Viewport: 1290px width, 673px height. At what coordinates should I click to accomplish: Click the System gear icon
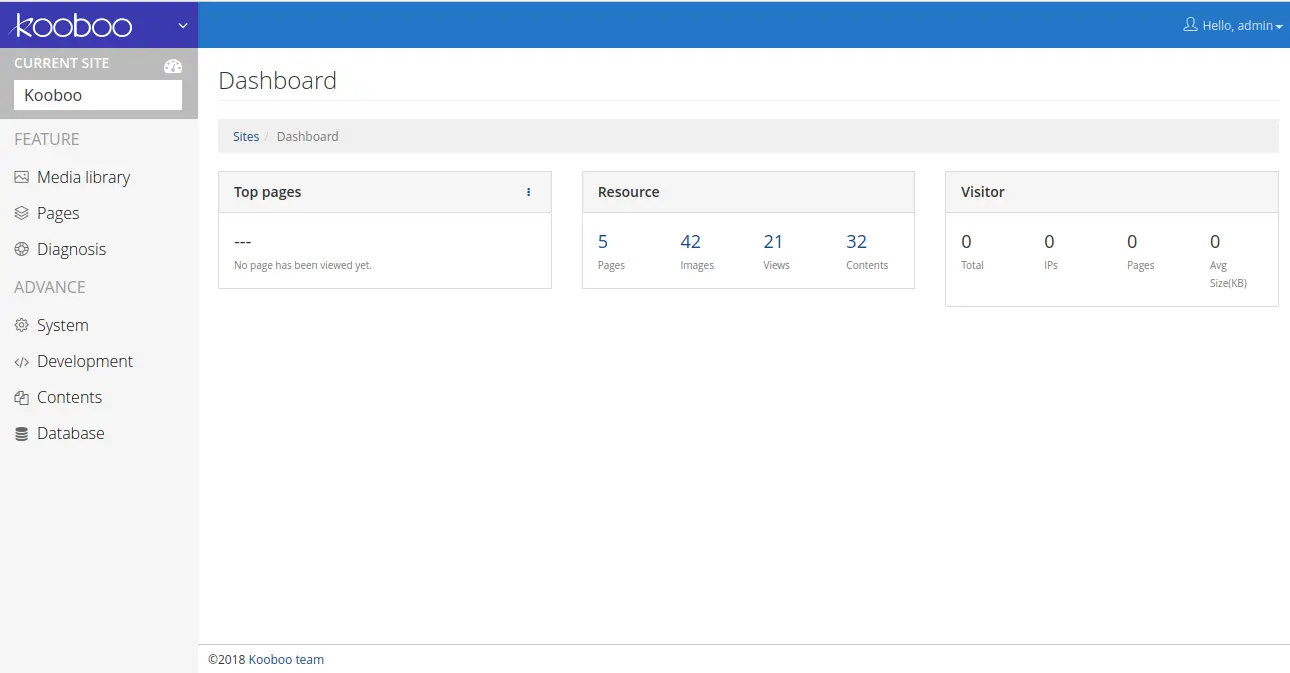click(21, 325)
